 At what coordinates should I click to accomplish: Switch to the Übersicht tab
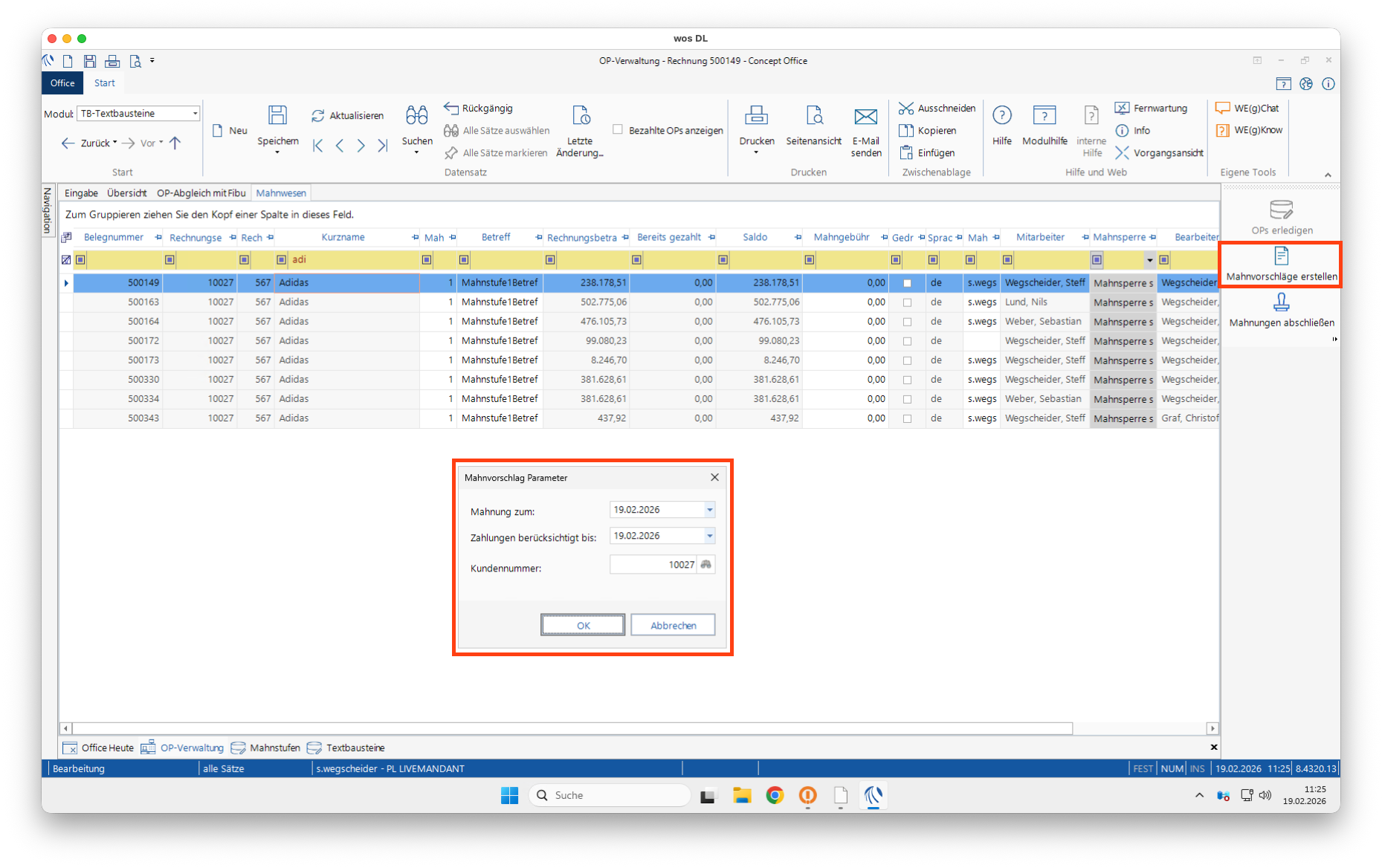(x=126, y=193)
